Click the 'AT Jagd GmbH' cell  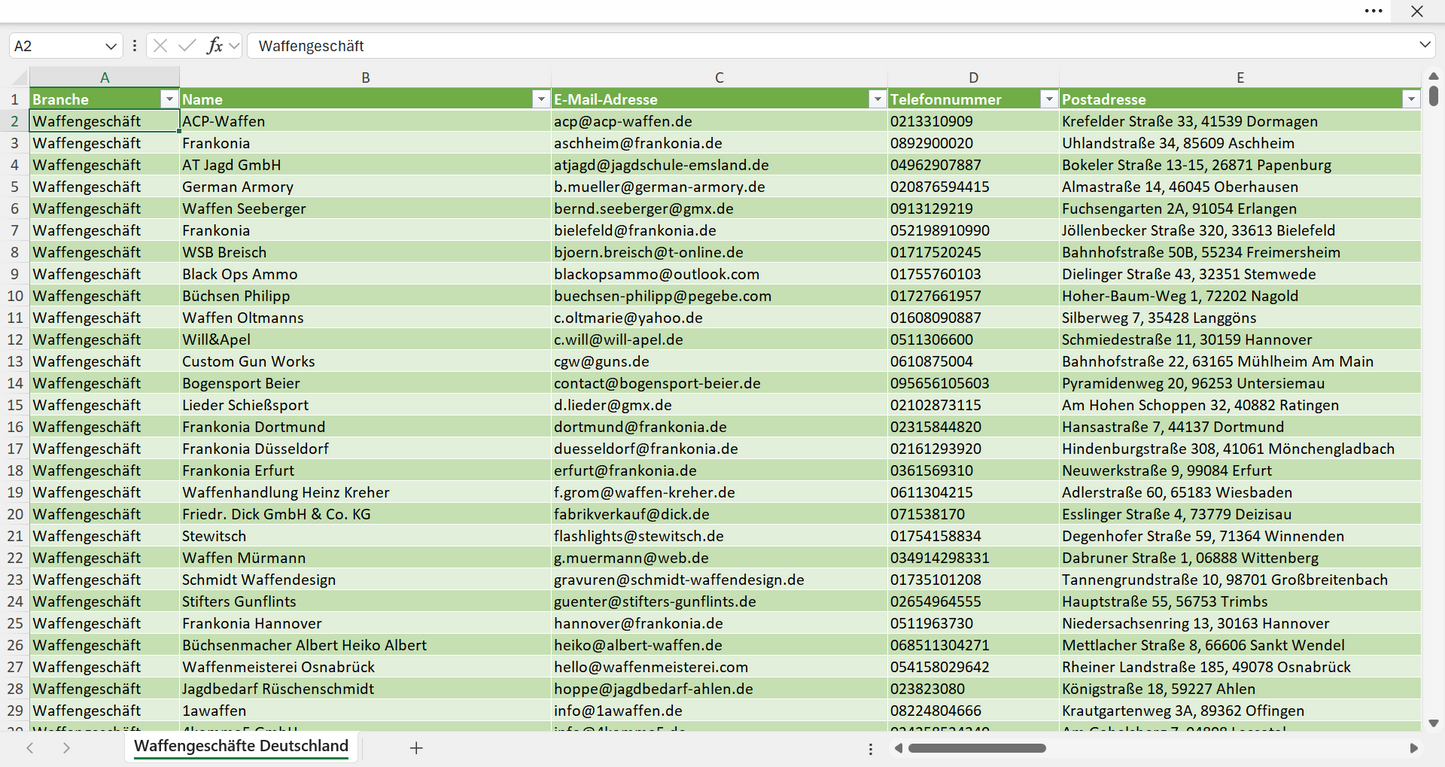tap(366, 165)
